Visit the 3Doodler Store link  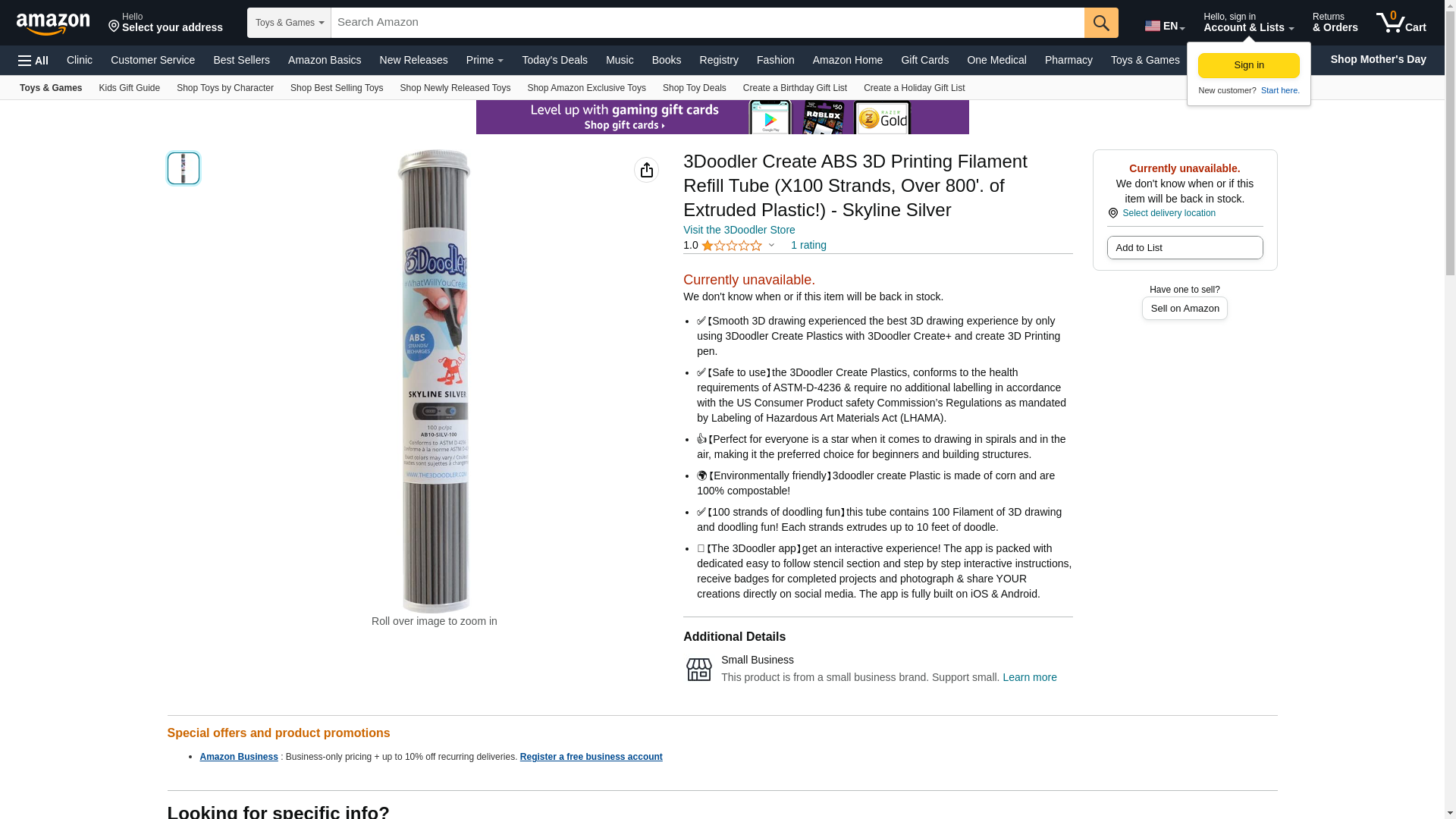(739, 230)
